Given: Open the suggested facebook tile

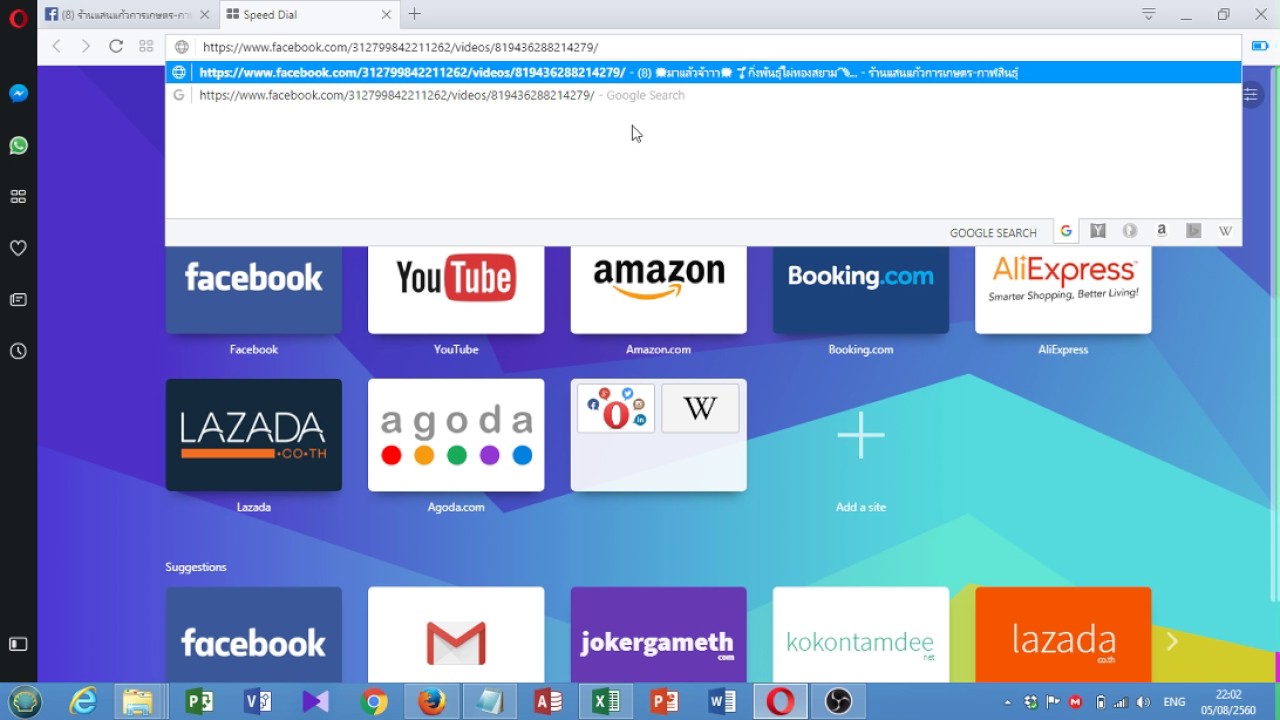Looking at the screenshot, I should [x=254, y=634].
